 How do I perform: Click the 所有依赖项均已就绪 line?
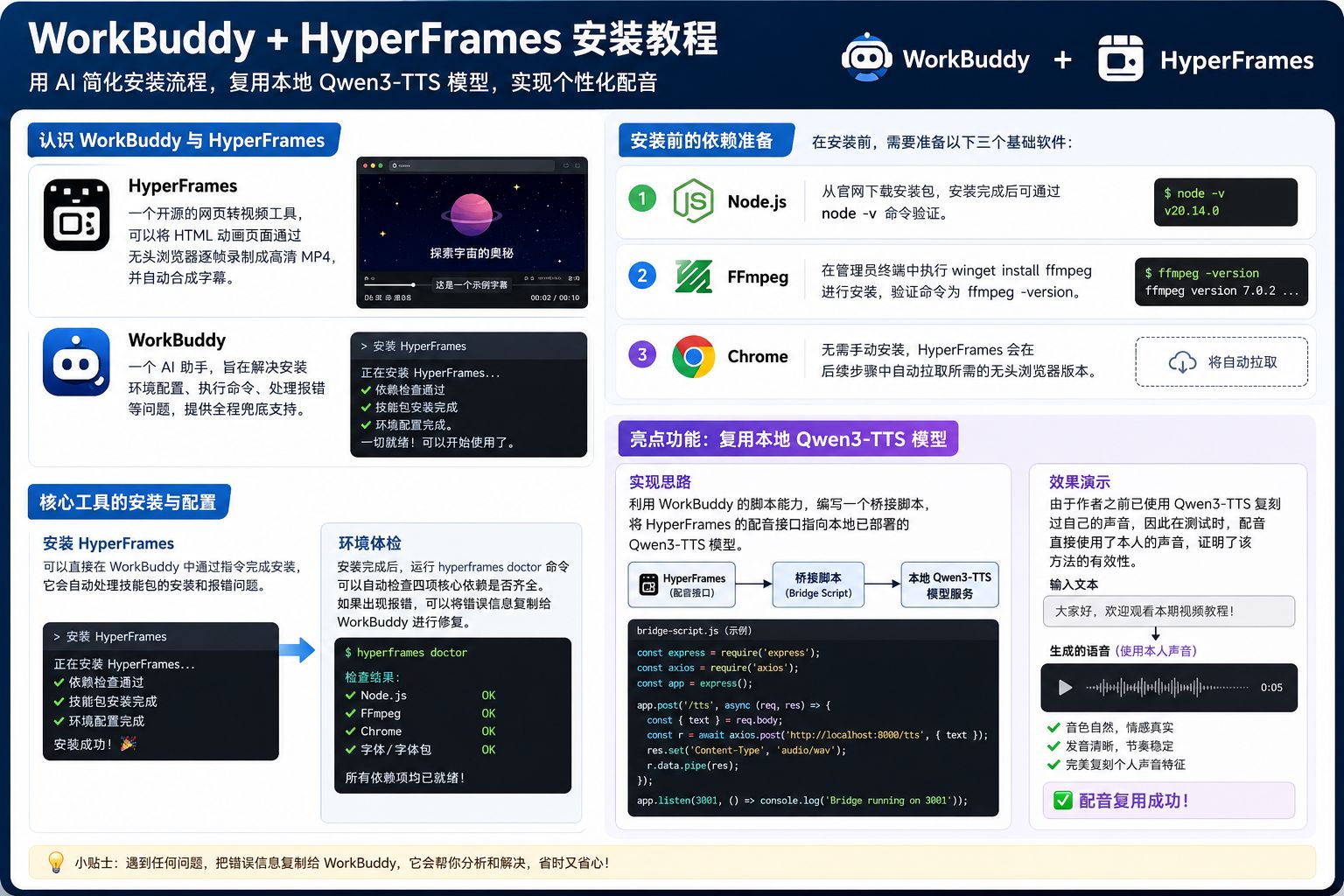[404, 777]
